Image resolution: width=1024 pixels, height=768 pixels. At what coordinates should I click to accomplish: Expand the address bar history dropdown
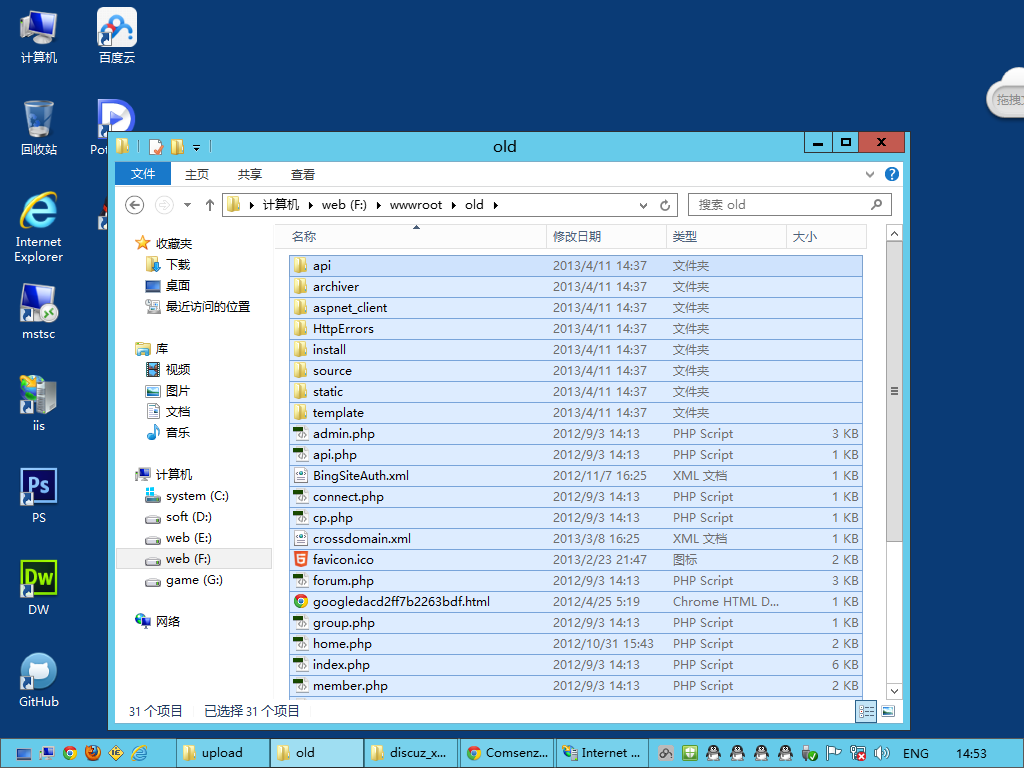tap(643, 205)
